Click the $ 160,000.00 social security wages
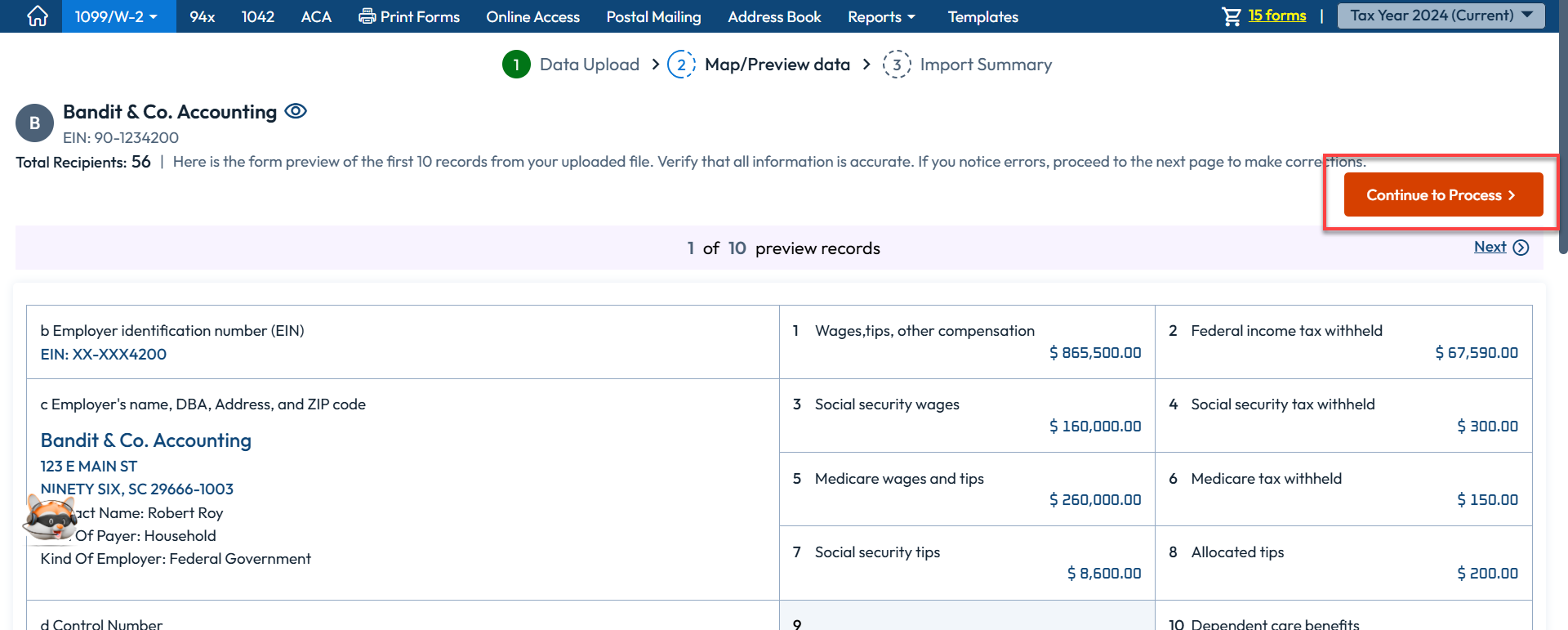Viewport: 1568px width, 630px height. click(1095, 426)
